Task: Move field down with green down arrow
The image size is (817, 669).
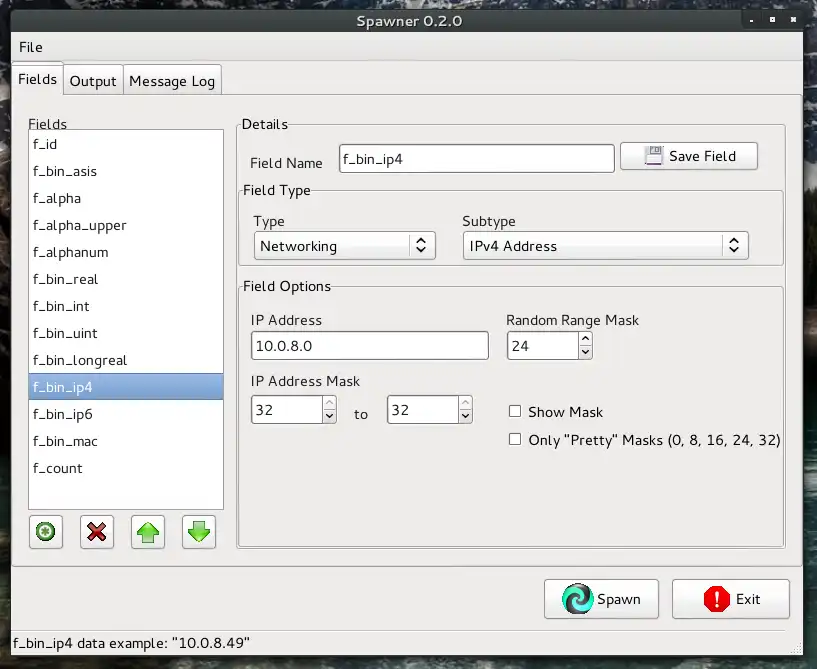Action: (x=199, y=532)
